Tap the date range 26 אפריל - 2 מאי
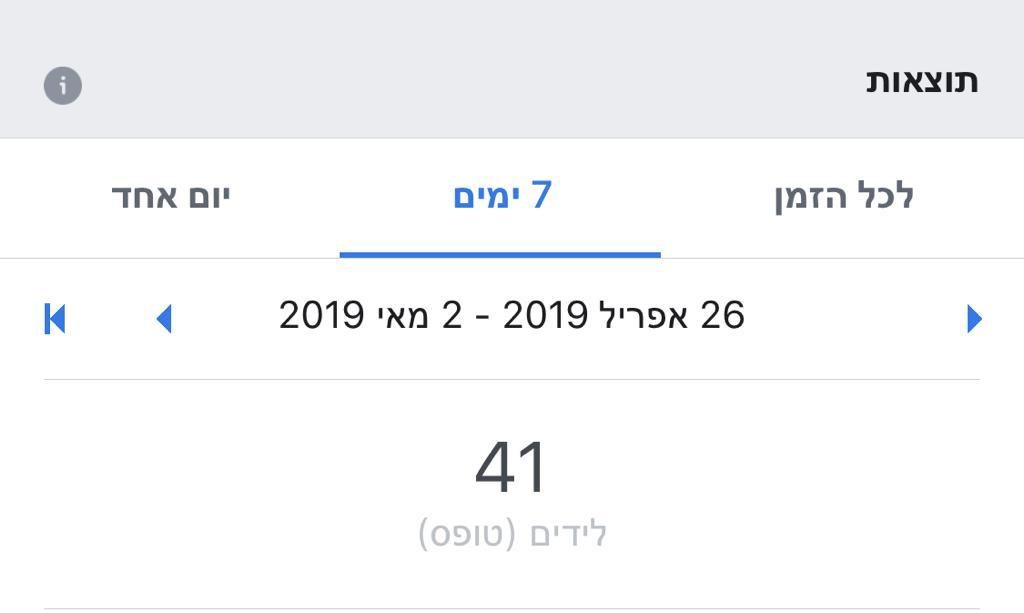This screenshot has width=1024, height=613. [511, 315]
